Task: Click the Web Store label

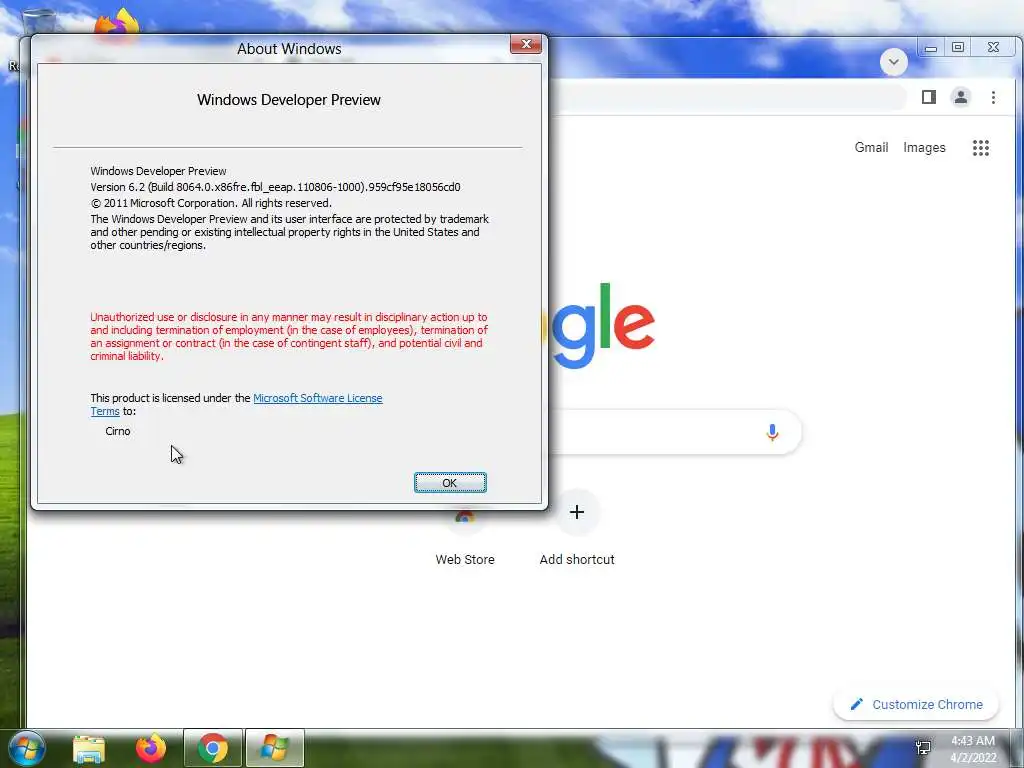Action: tap(465, 560)
